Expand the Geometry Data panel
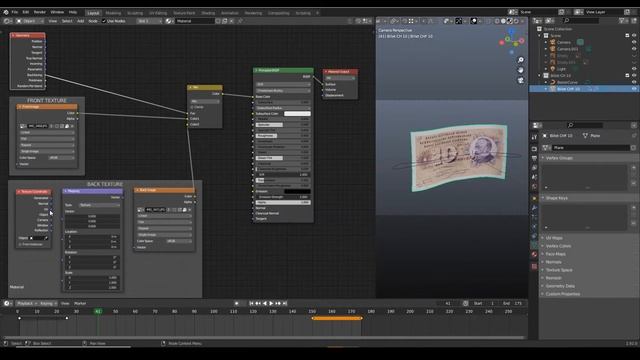The width and height of the screenshot is (640, 360). tap(560, 286)
